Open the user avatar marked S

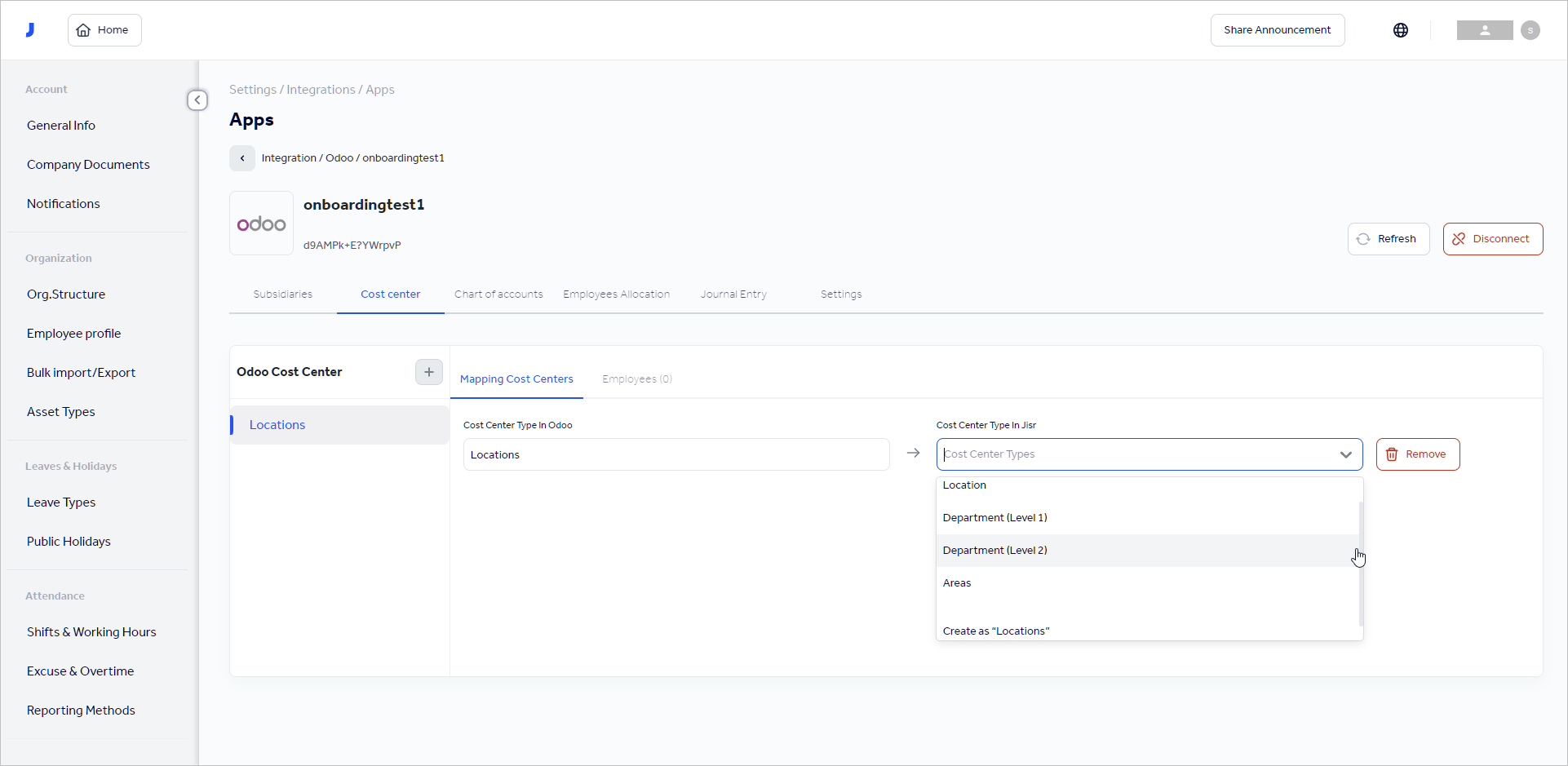coord(1530,30)
